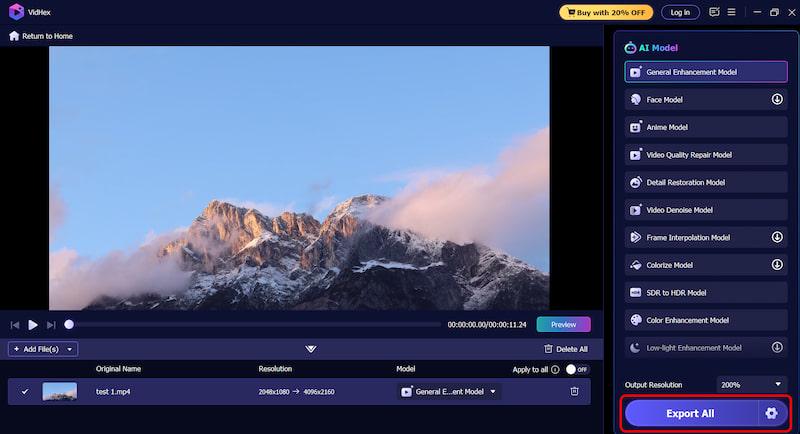
Task: Click resolution 2048x1080 → 4096x2160 text
Action: [x=296, y=392]
